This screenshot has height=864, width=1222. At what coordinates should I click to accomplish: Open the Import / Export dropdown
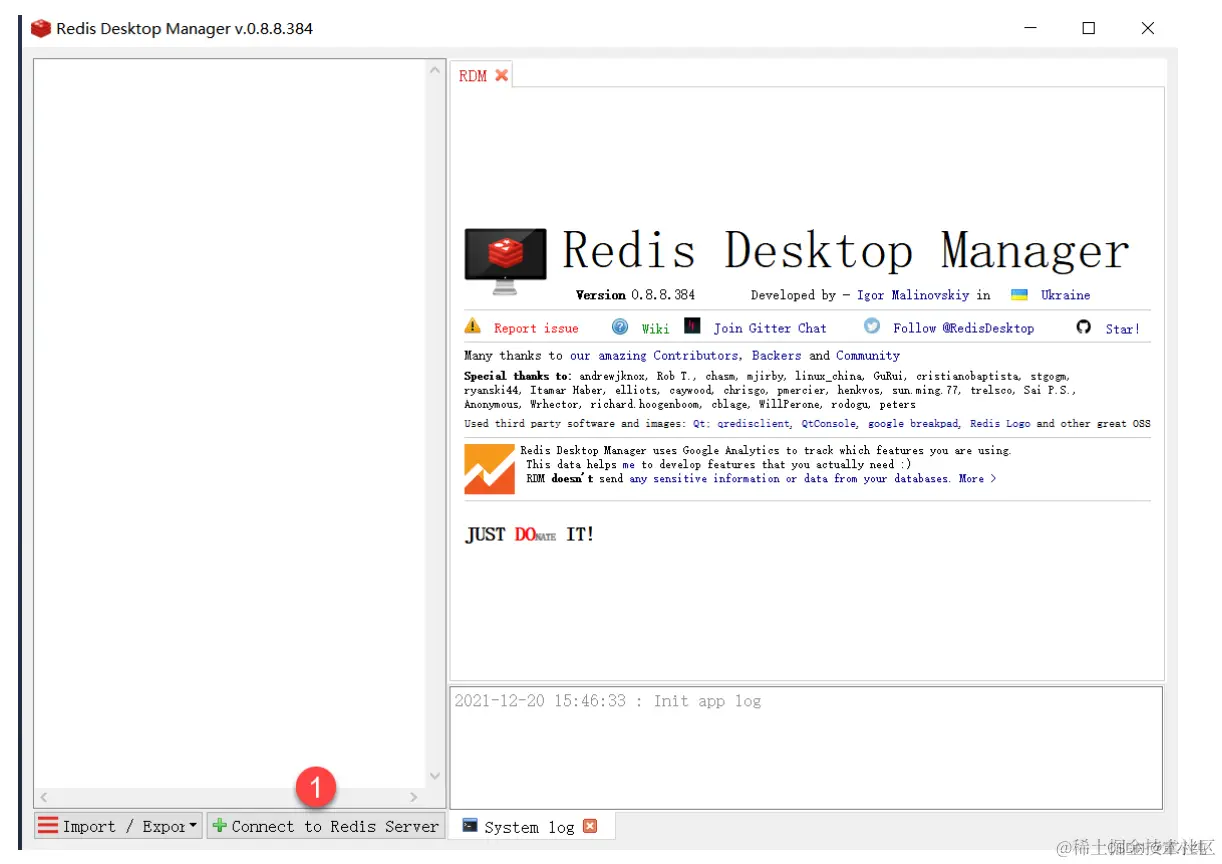(x=118, y=826)
